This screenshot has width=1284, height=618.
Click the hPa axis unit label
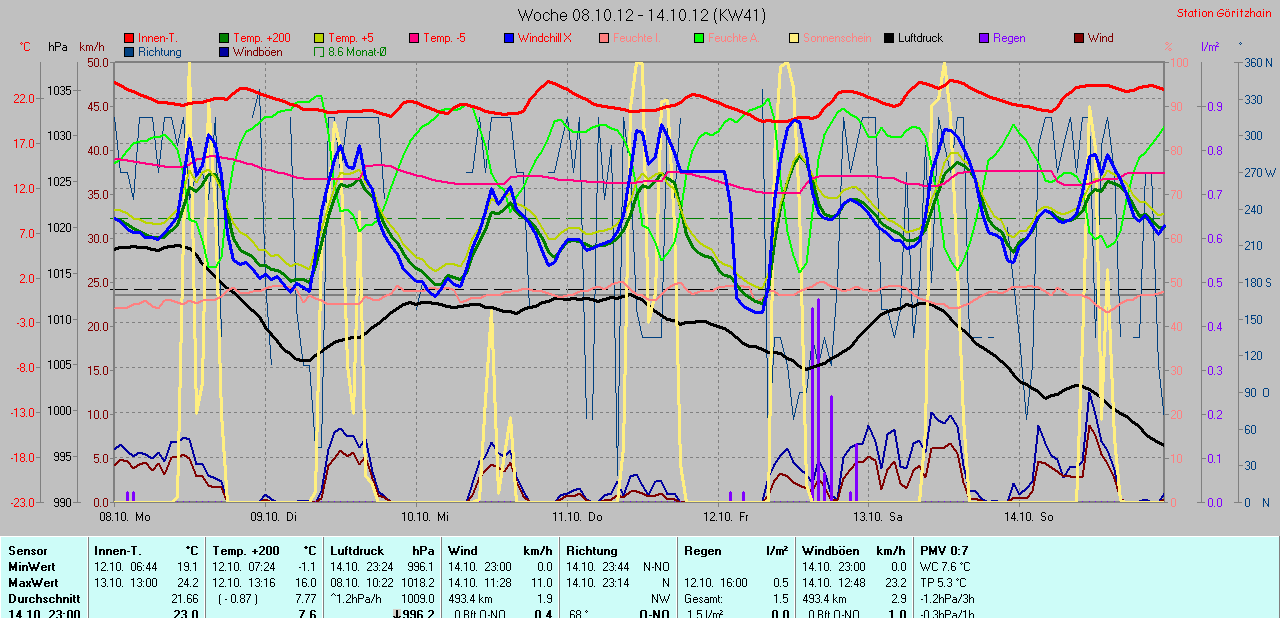57,47
